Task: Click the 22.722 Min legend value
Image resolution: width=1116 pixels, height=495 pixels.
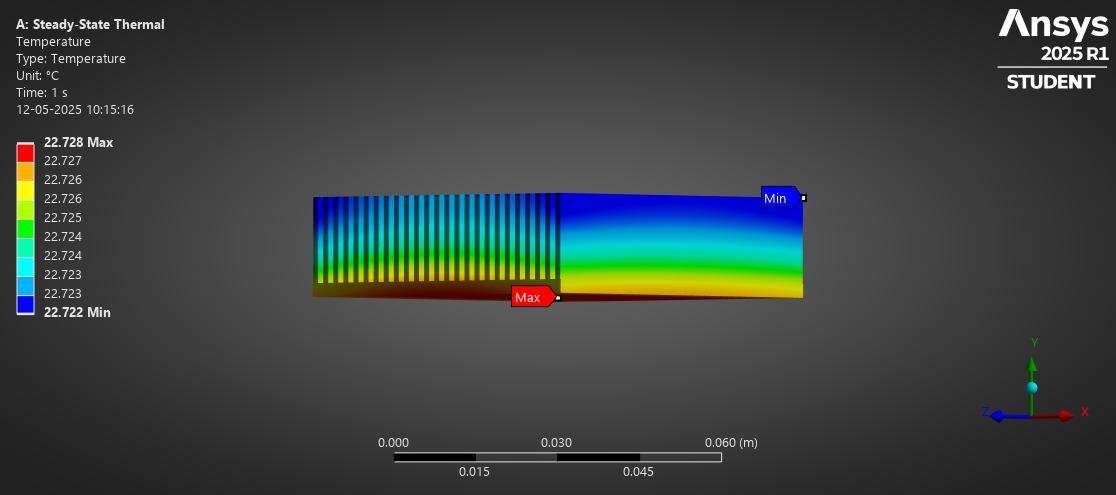Action: coord(77,312)
